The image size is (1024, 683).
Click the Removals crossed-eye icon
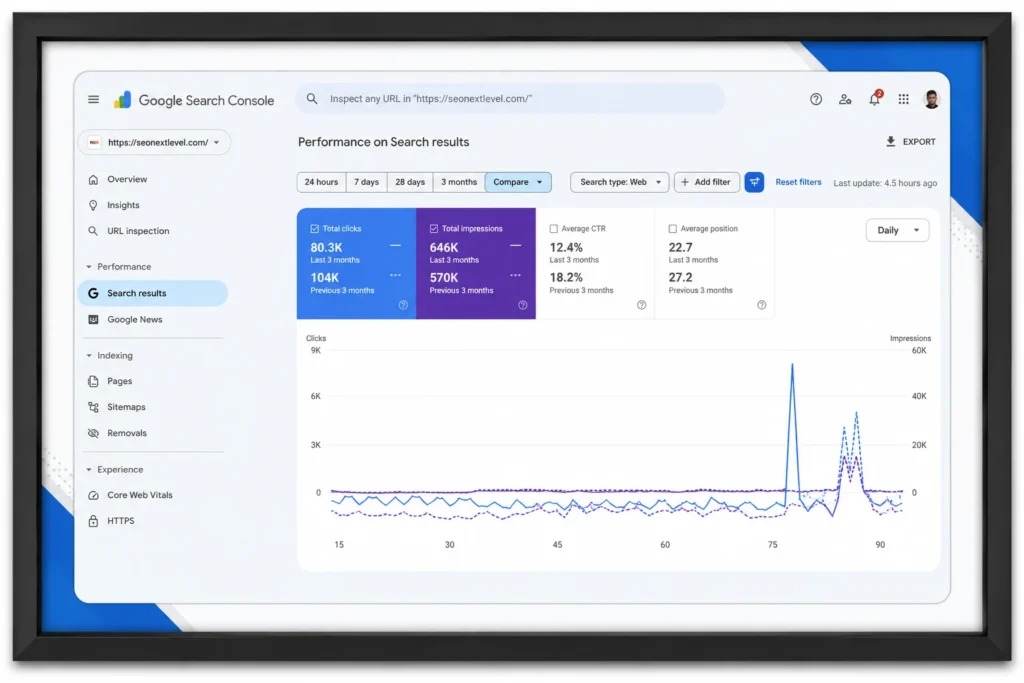point(93,433)
